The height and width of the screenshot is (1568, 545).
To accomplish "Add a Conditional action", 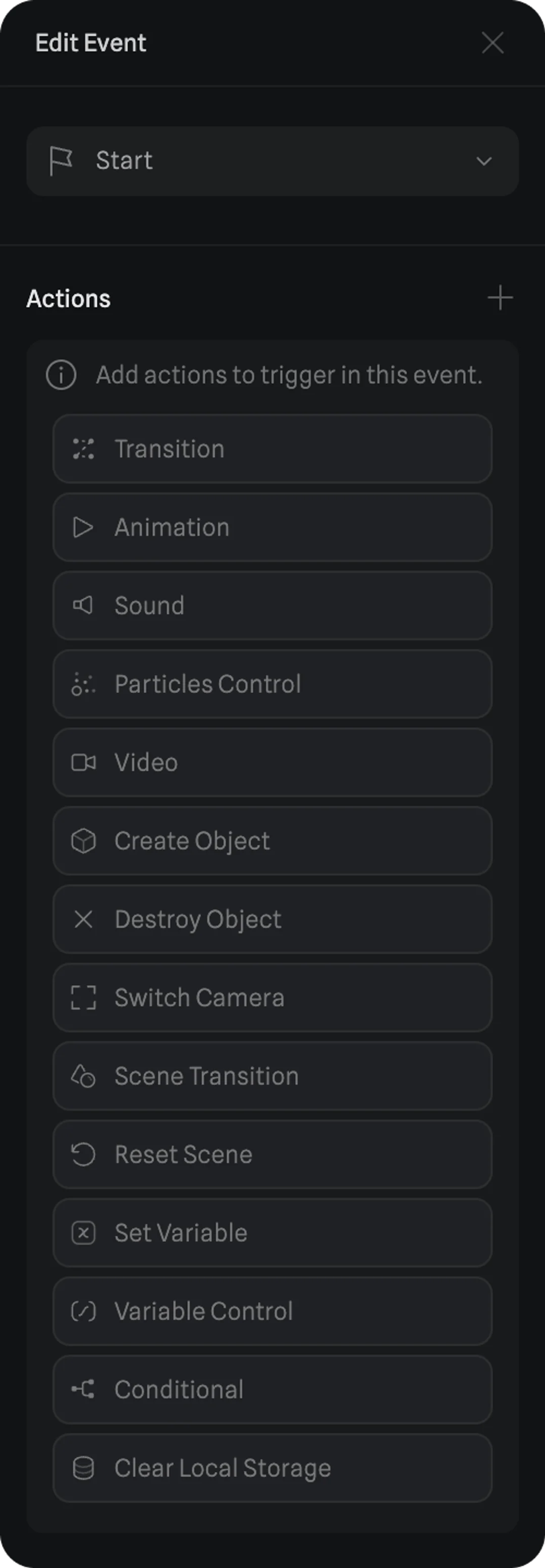I will (272, 1390).
